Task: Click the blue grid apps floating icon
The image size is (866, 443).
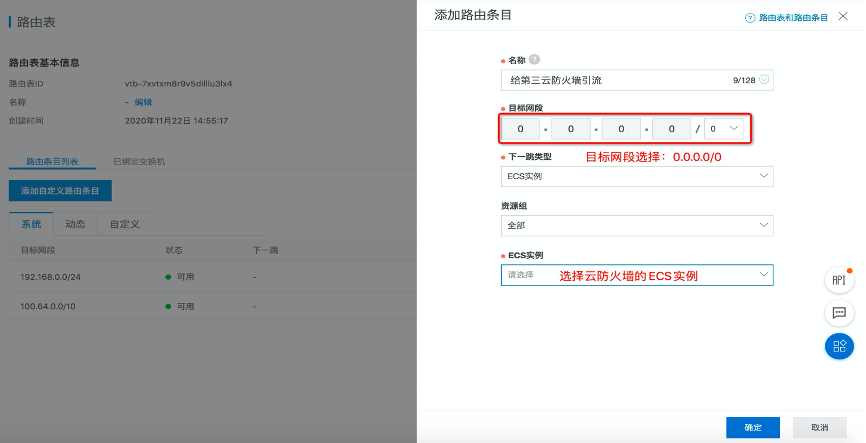Action: (839, 346)
